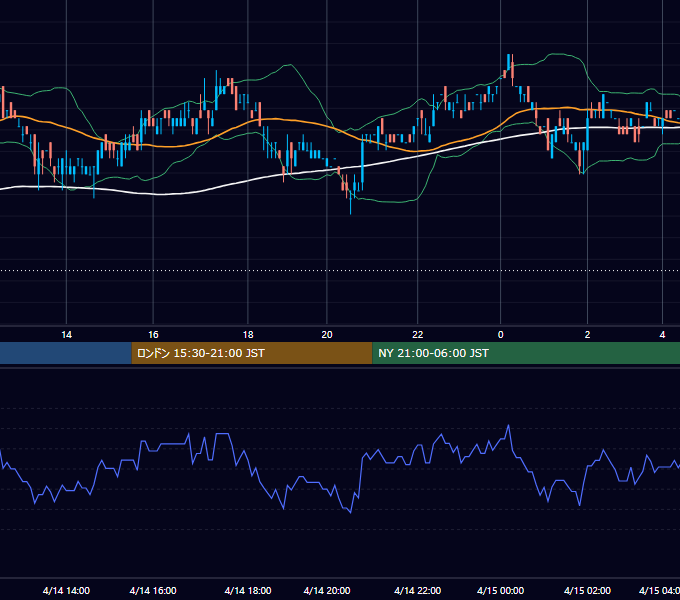Click the '4/14 18:00' date label
Viewport: 680px width, 600px height.
point(248,590)
